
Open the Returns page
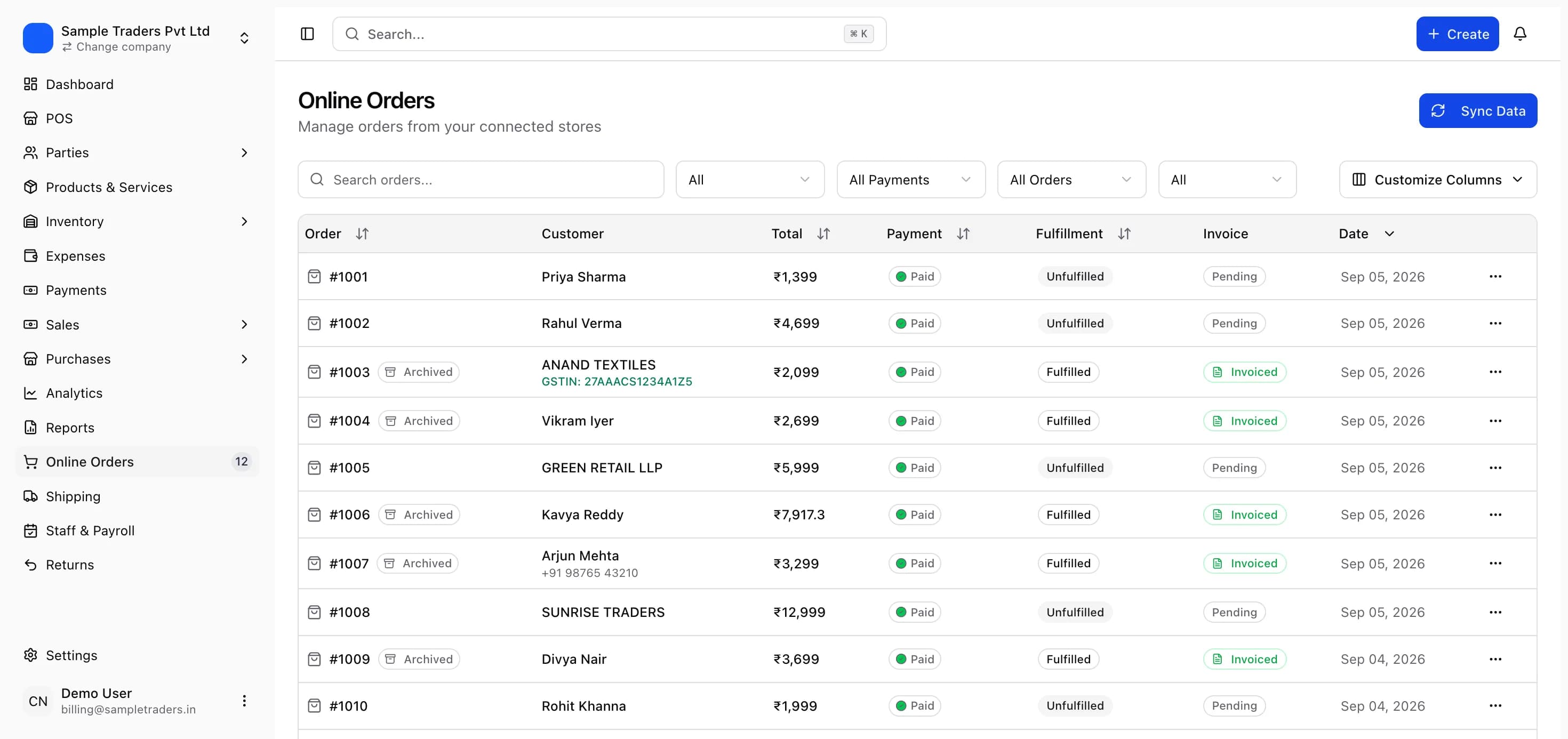click(x=138, y=564)
